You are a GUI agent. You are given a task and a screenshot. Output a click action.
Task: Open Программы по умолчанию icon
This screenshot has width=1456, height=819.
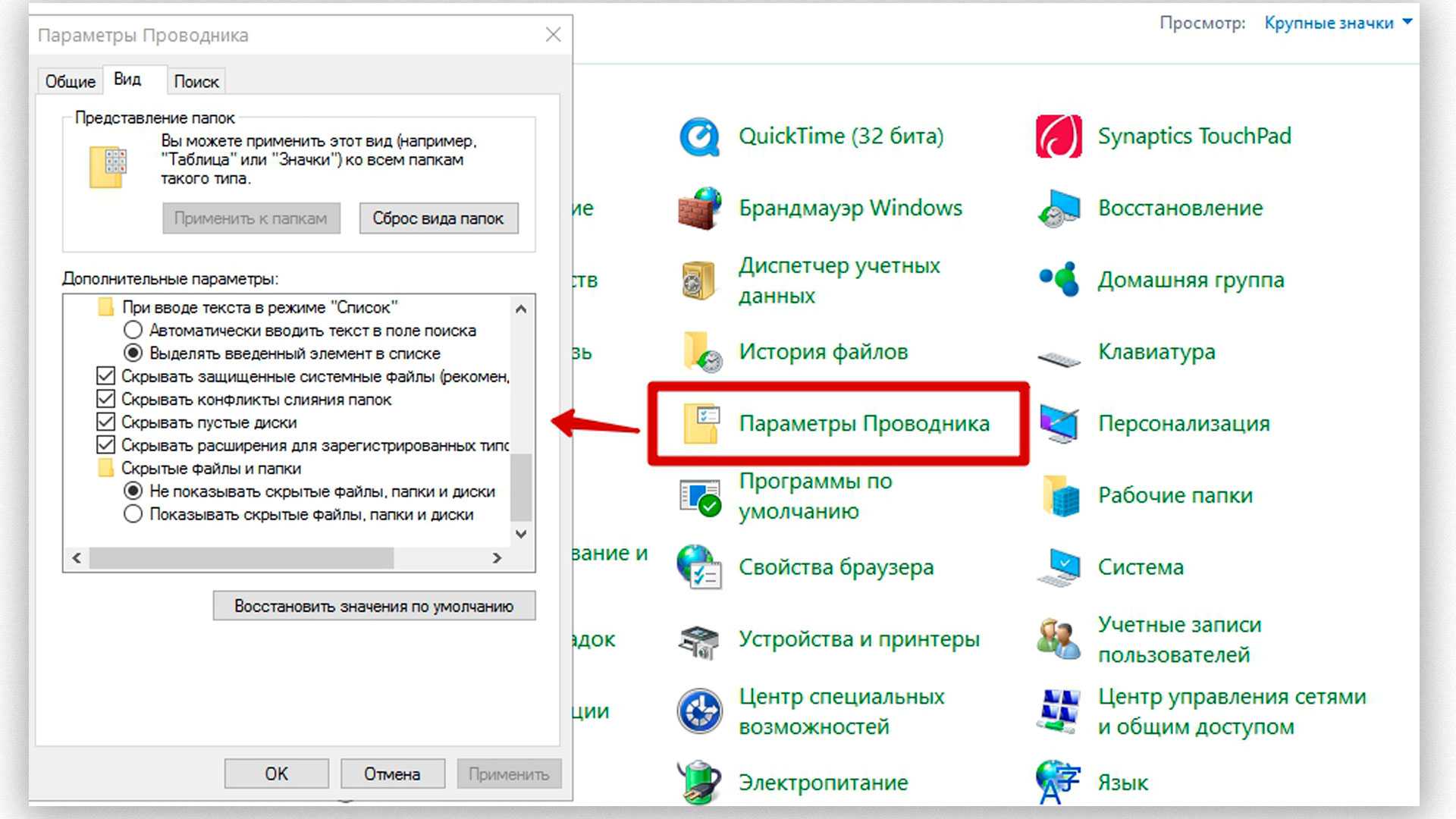pos(700,497)
